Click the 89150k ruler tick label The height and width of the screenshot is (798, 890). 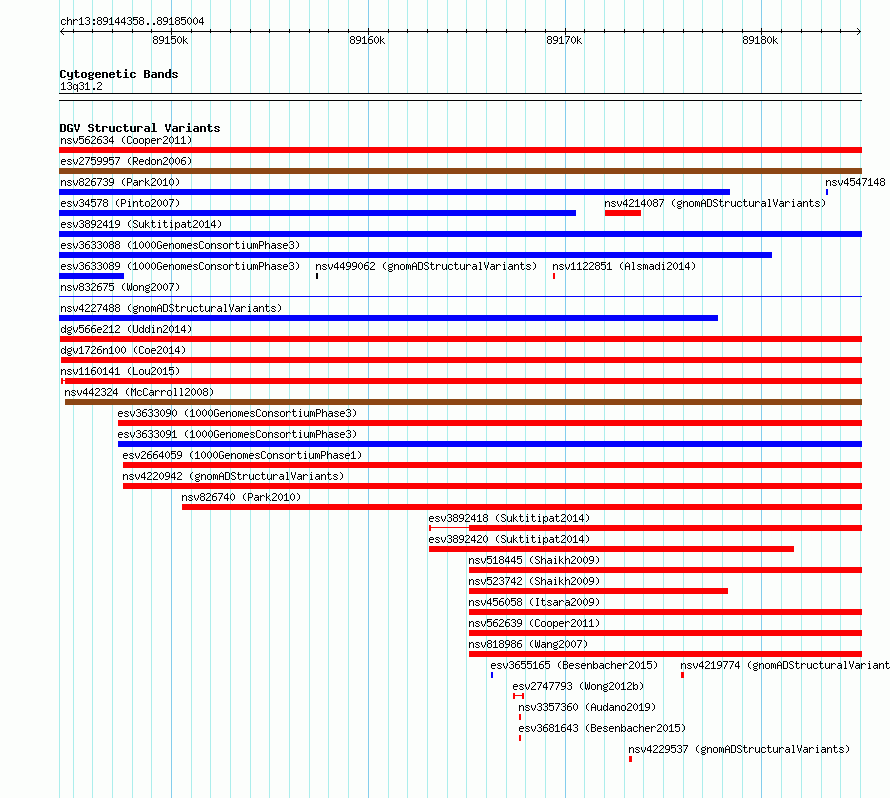click(x=170, y=40)
